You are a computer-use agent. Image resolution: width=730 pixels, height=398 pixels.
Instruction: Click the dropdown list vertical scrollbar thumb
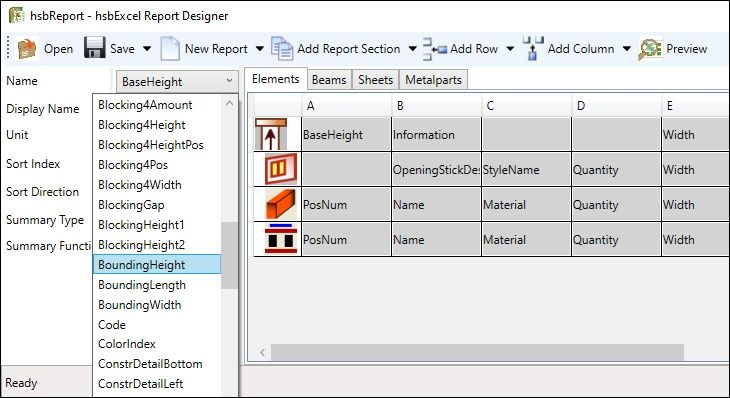[x=229, y=255]
